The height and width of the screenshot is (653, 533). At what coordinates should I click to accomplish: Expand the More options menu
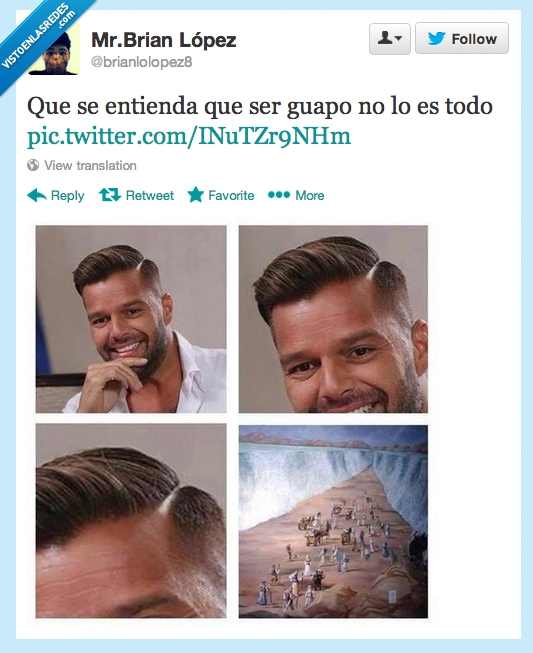click(310, 195)
